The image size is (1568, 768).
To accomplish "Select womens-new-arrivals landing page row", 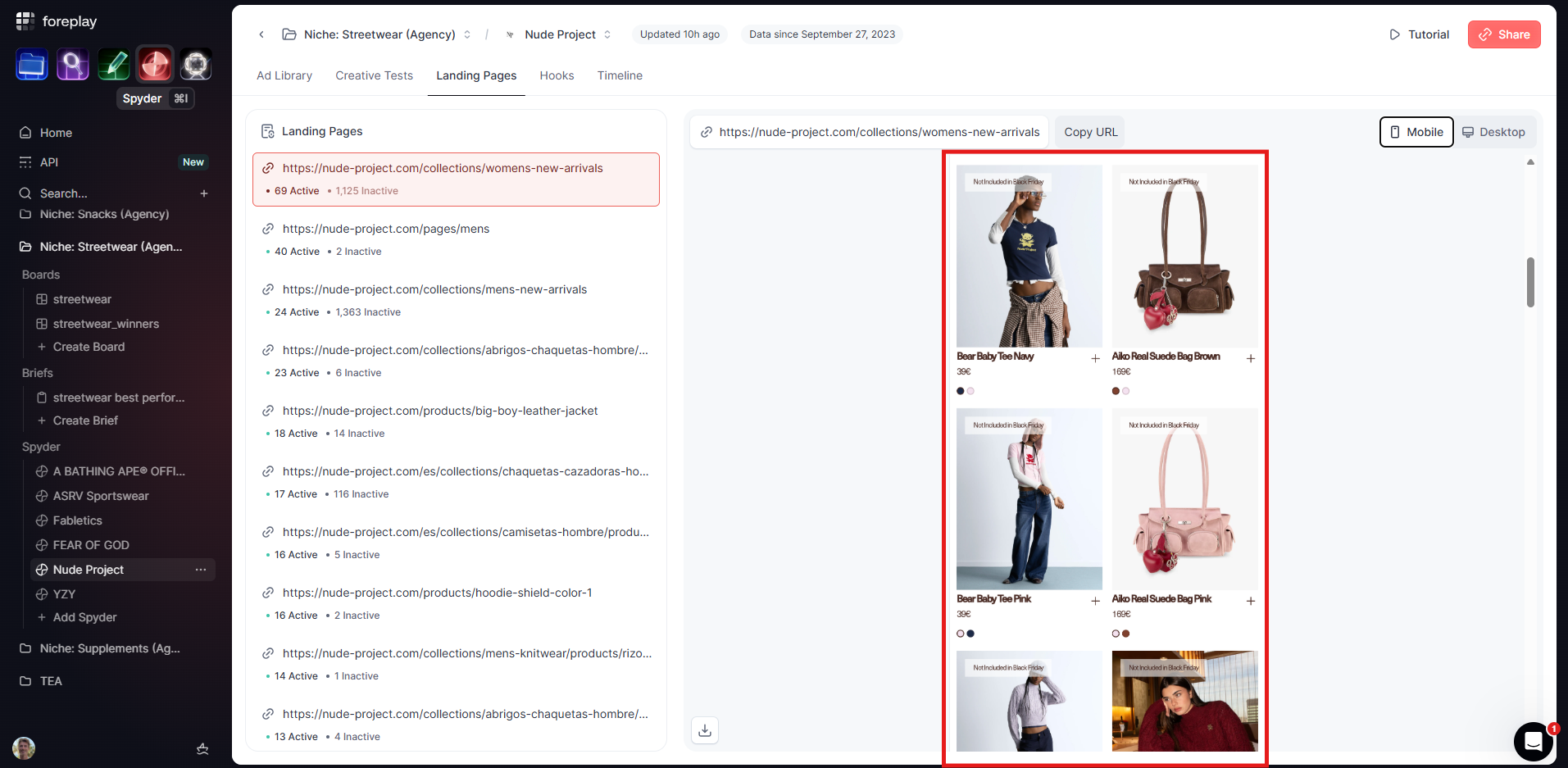I will [456, 180].
